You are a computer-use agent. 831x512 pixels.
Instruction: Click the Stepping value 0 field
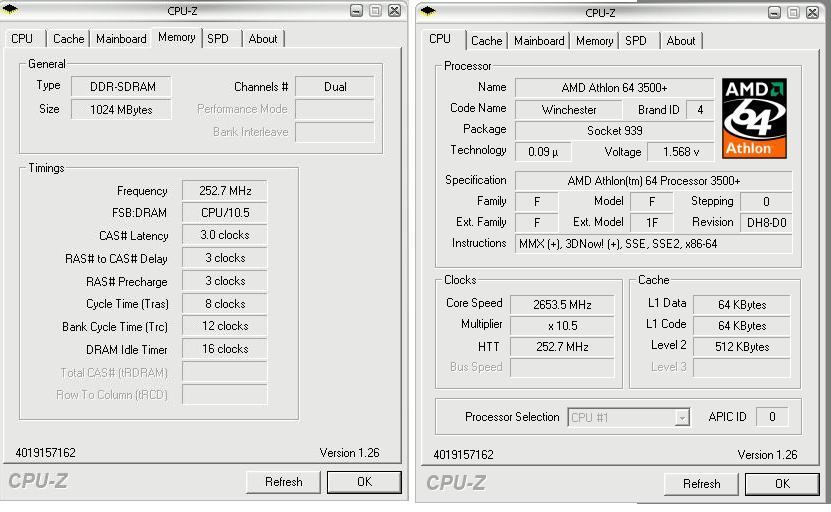point(766,202)
